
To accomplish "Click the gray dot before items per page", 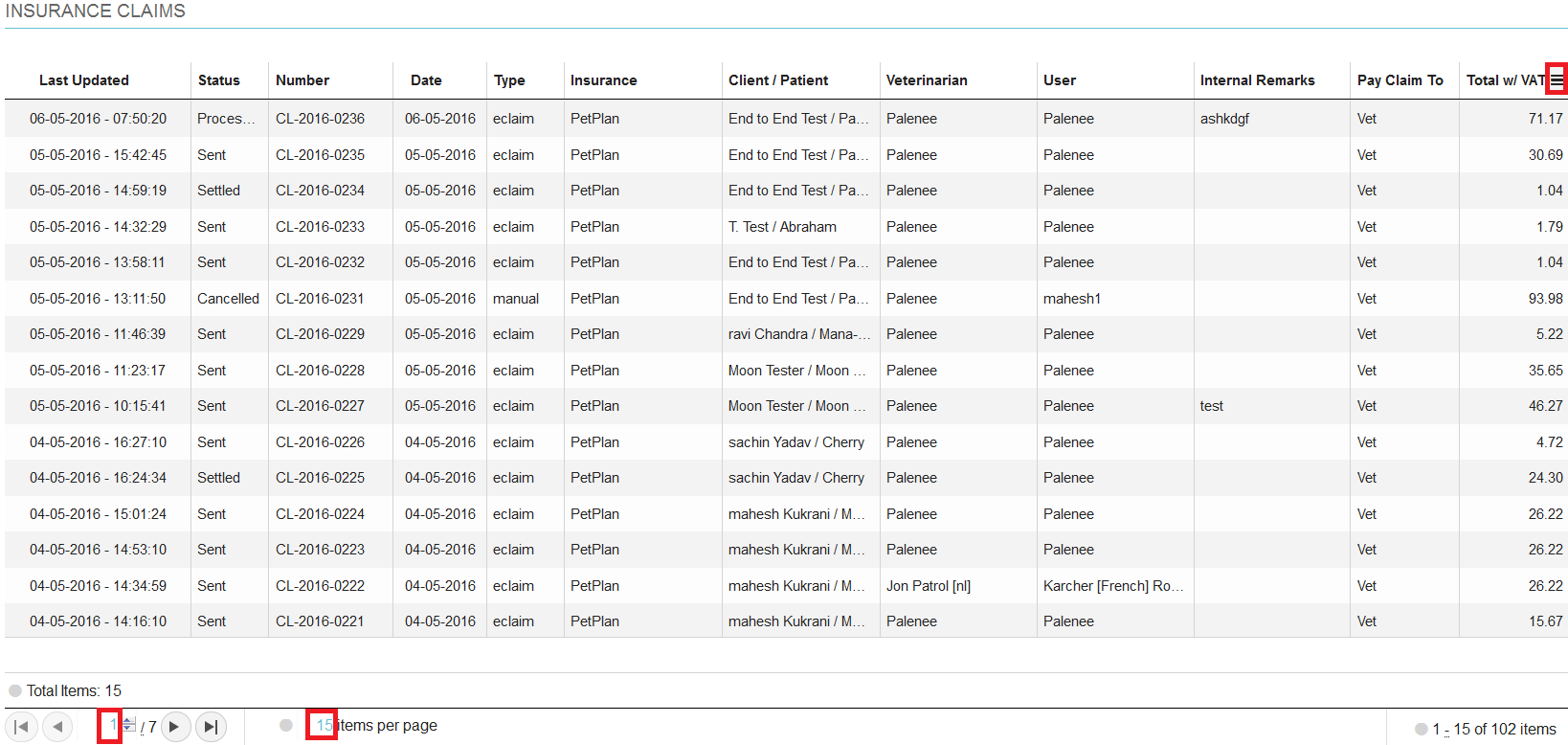I will (x=286, y=725).
